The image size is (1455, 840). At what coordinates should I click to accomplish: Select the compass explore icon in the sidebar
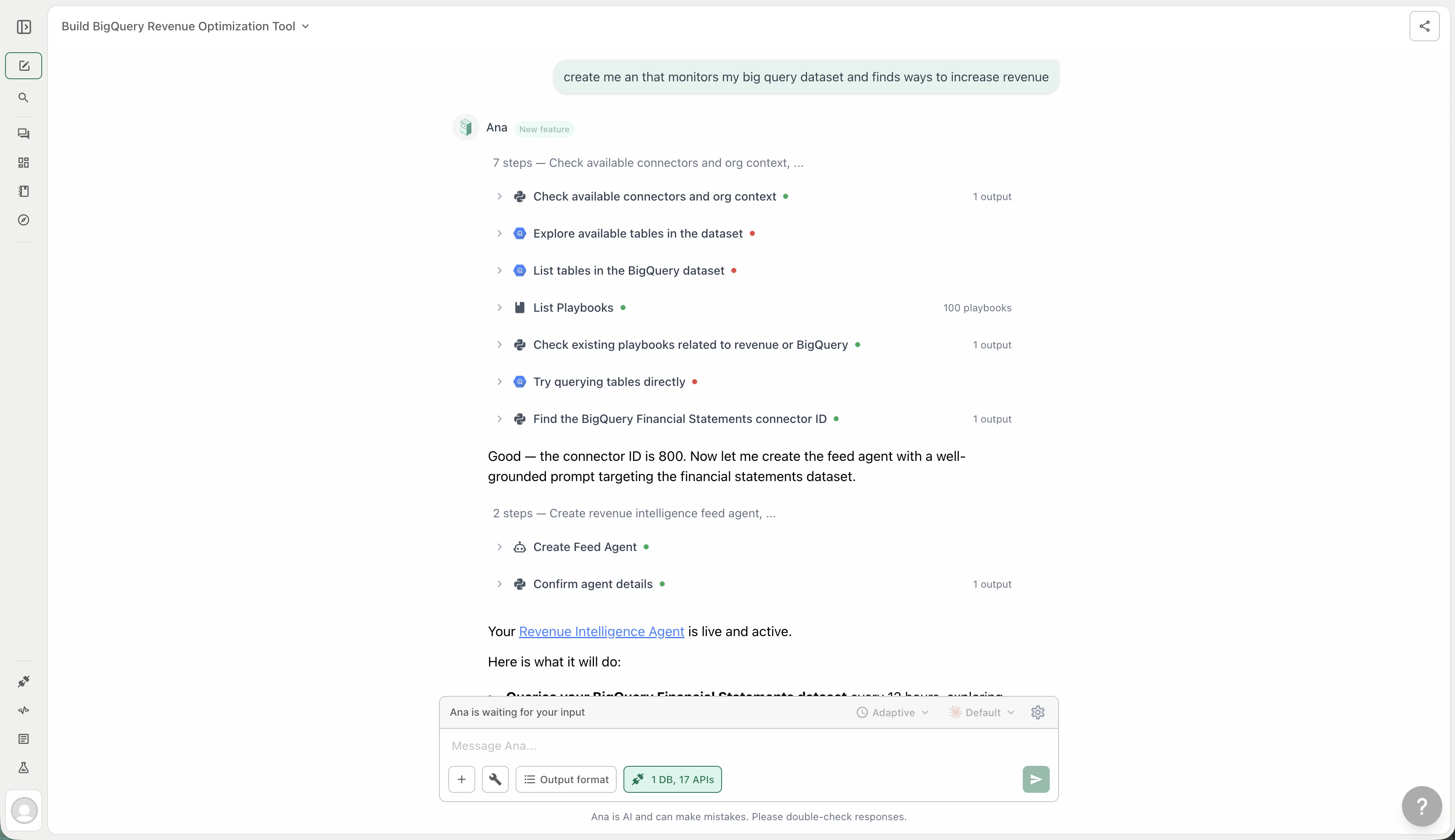(x=23, y=220)
